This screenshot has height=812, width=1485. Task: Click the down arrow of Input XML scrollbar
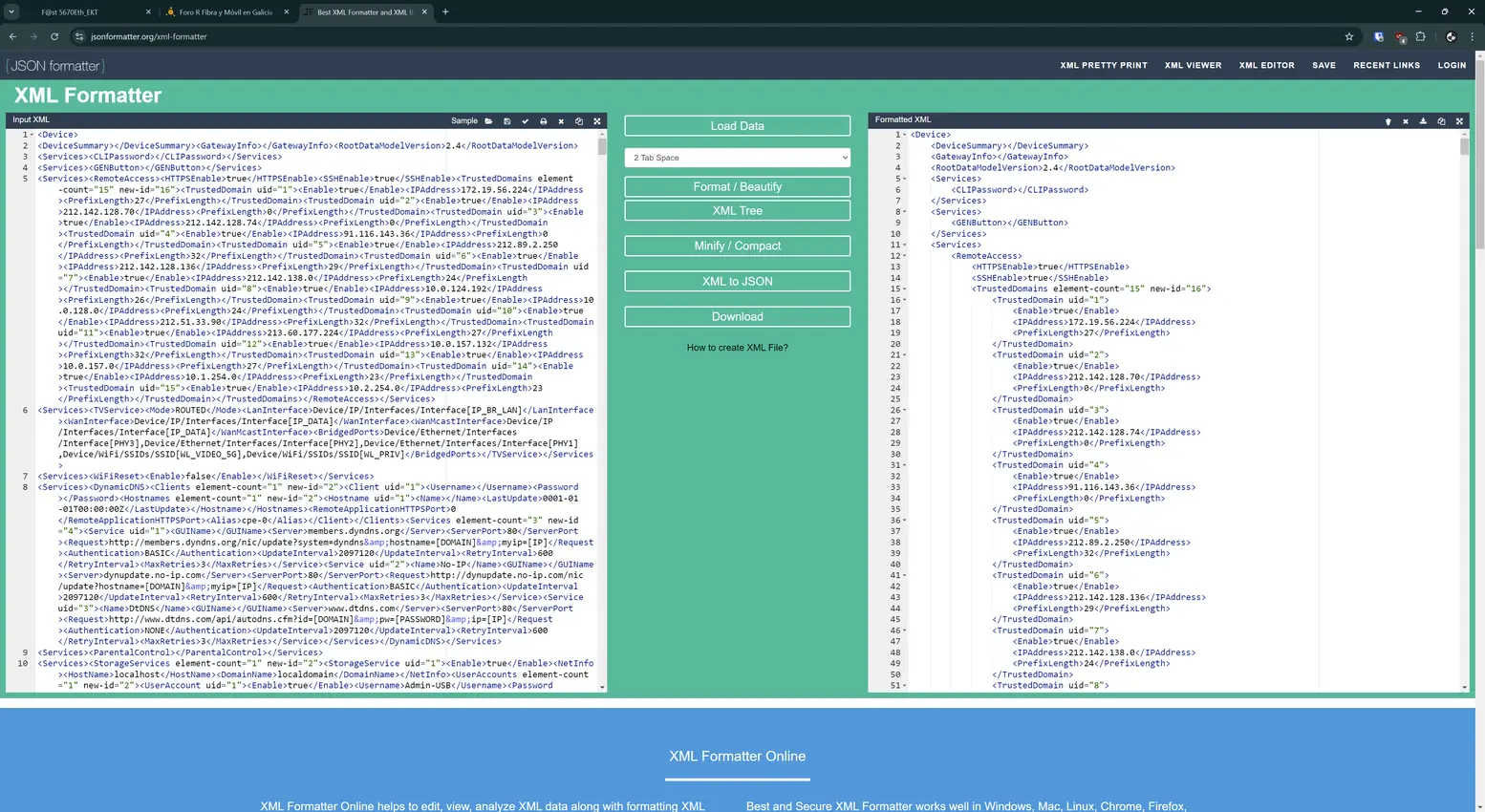point(602,687)
